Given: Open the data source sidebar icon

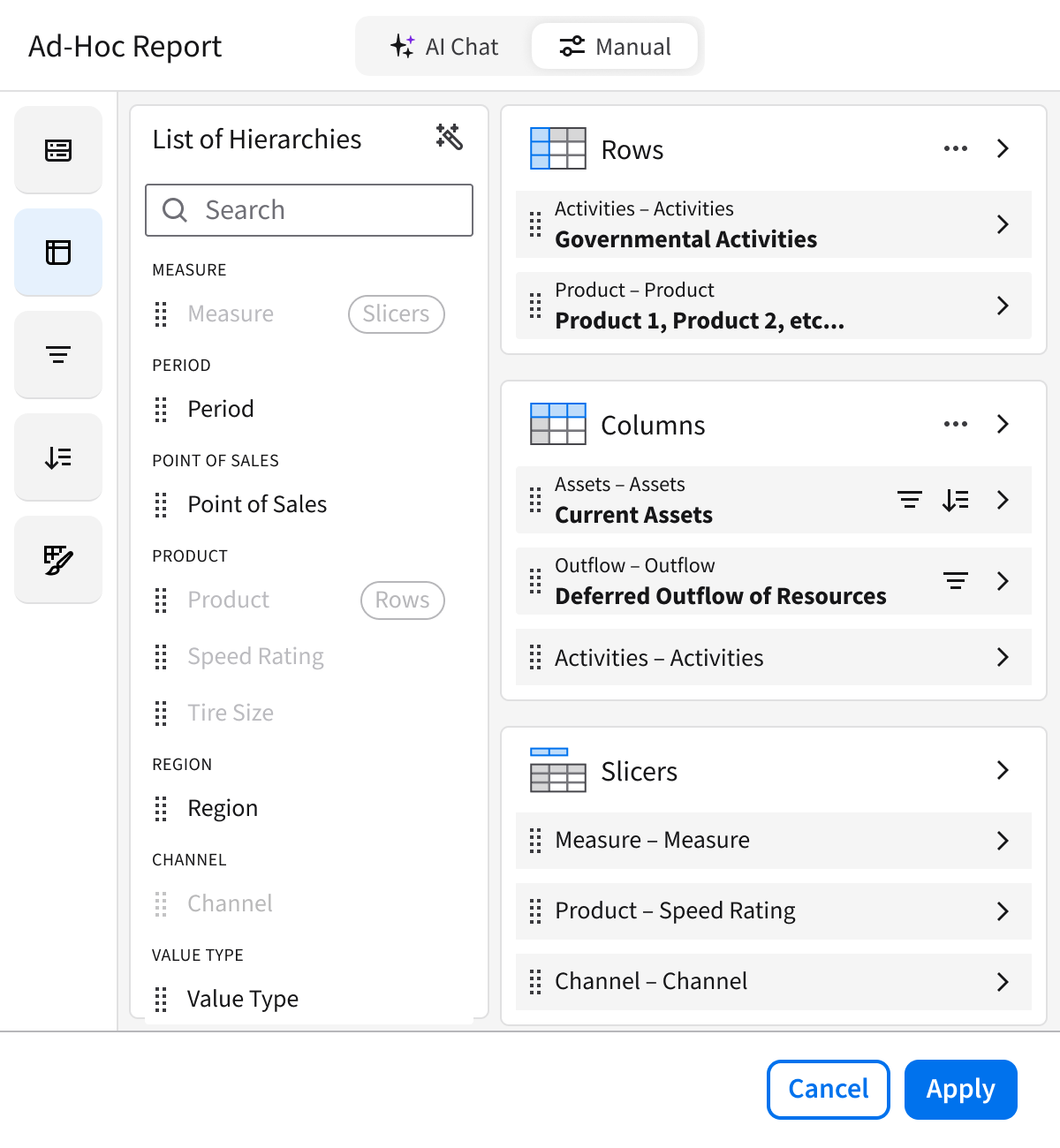Looking at the screenshot, I should tap(58, 150).
